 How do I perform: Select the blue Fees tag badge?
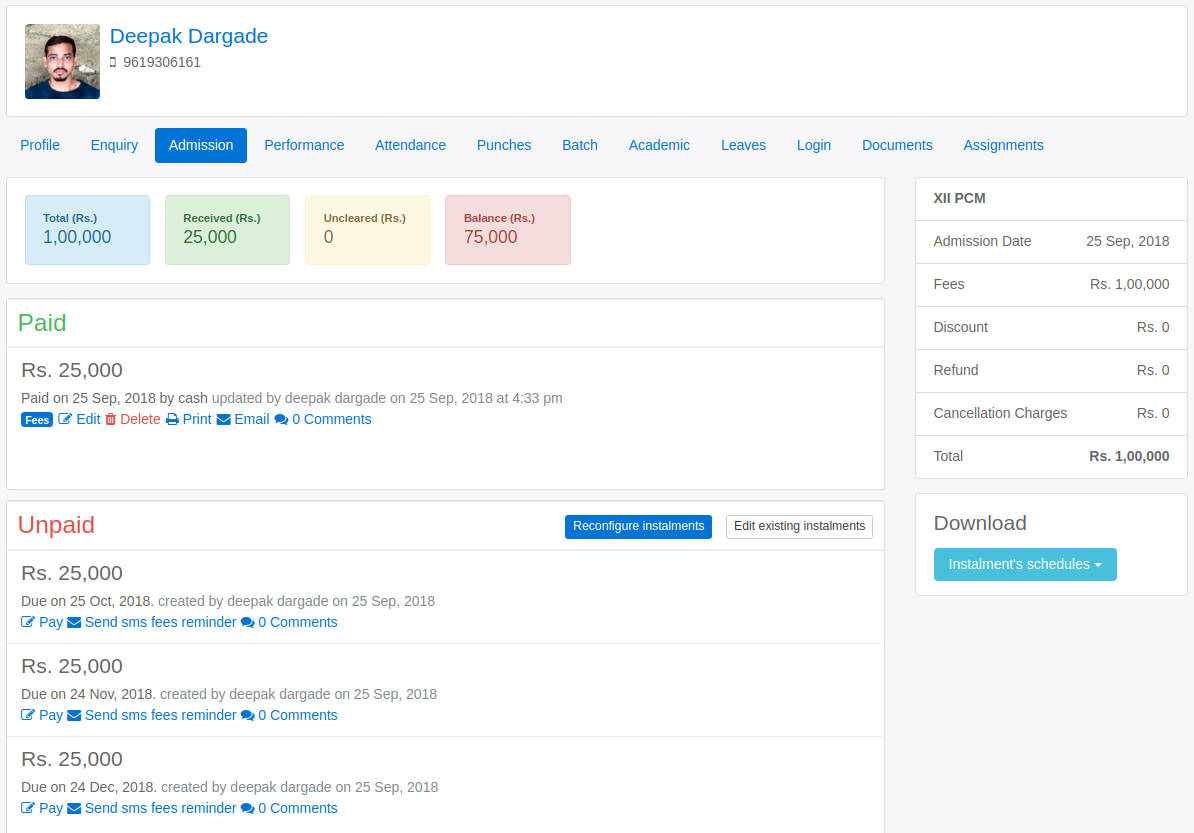(36, 419)
